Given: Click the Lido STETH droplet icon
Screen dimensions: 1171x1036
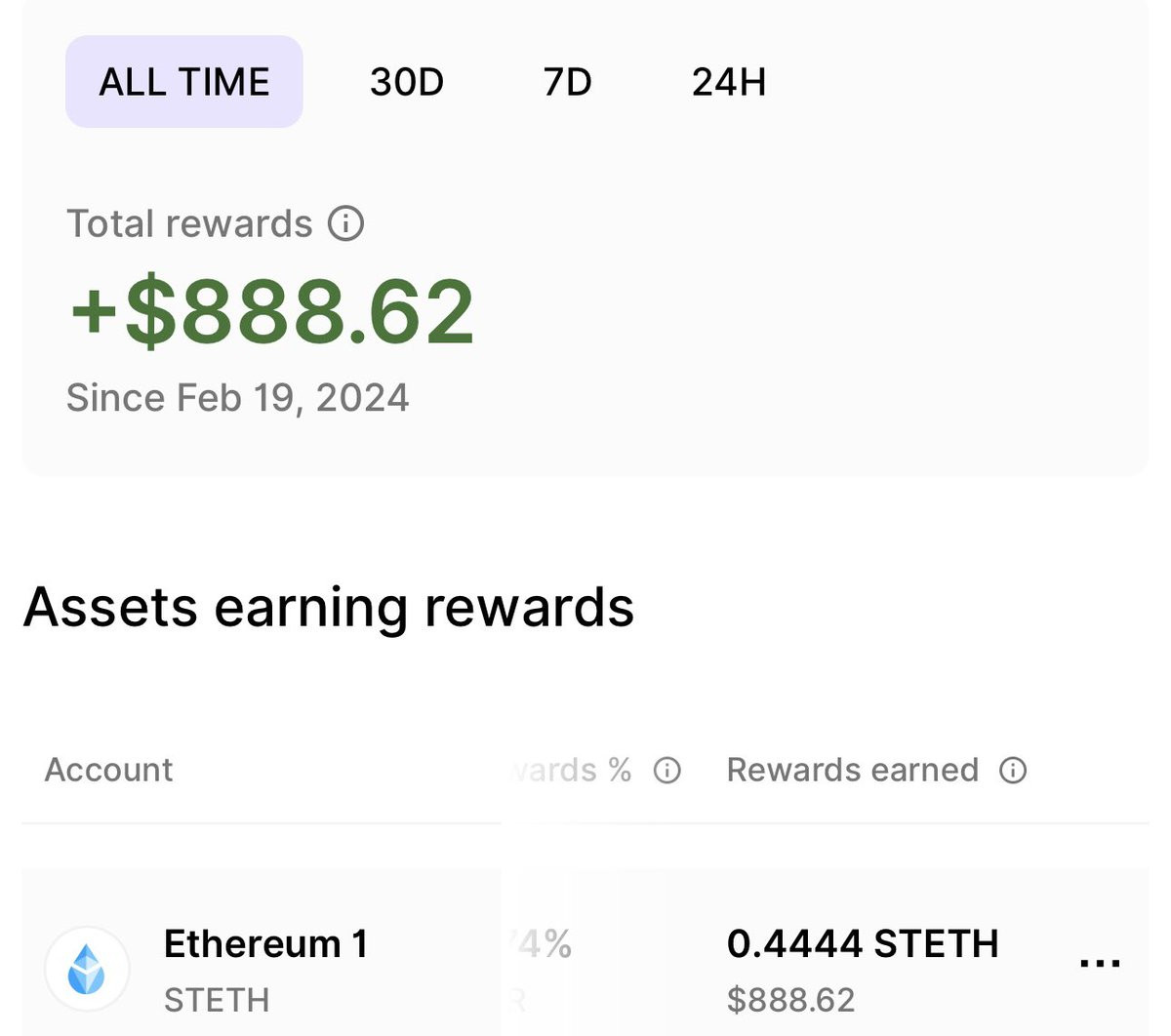Looking at the screenshot, I should pyautogui.click(x=87, y=969).
